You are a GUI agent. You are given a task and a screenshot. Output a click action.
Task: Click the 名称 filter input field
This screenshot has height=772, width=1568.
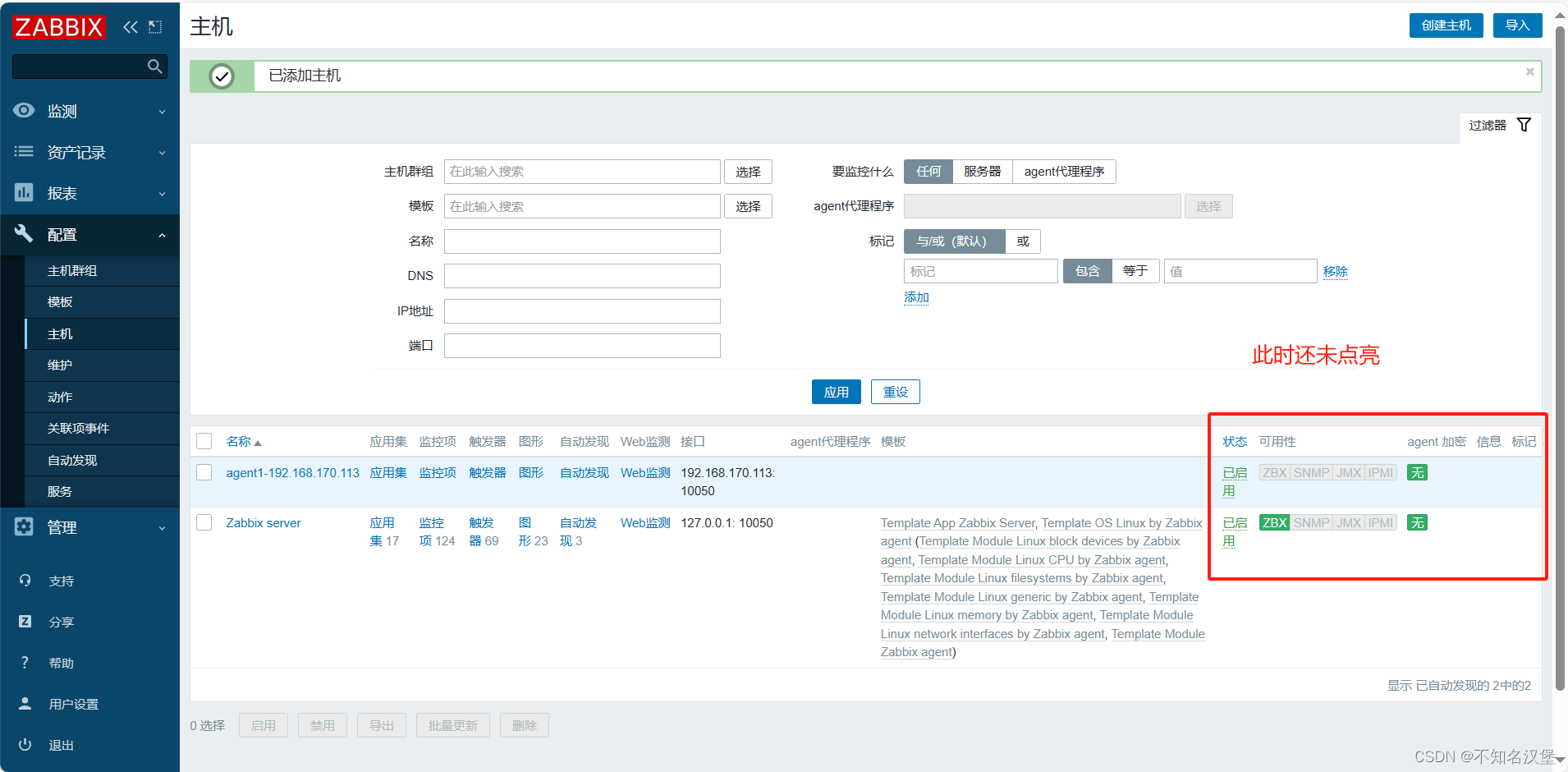582,241
